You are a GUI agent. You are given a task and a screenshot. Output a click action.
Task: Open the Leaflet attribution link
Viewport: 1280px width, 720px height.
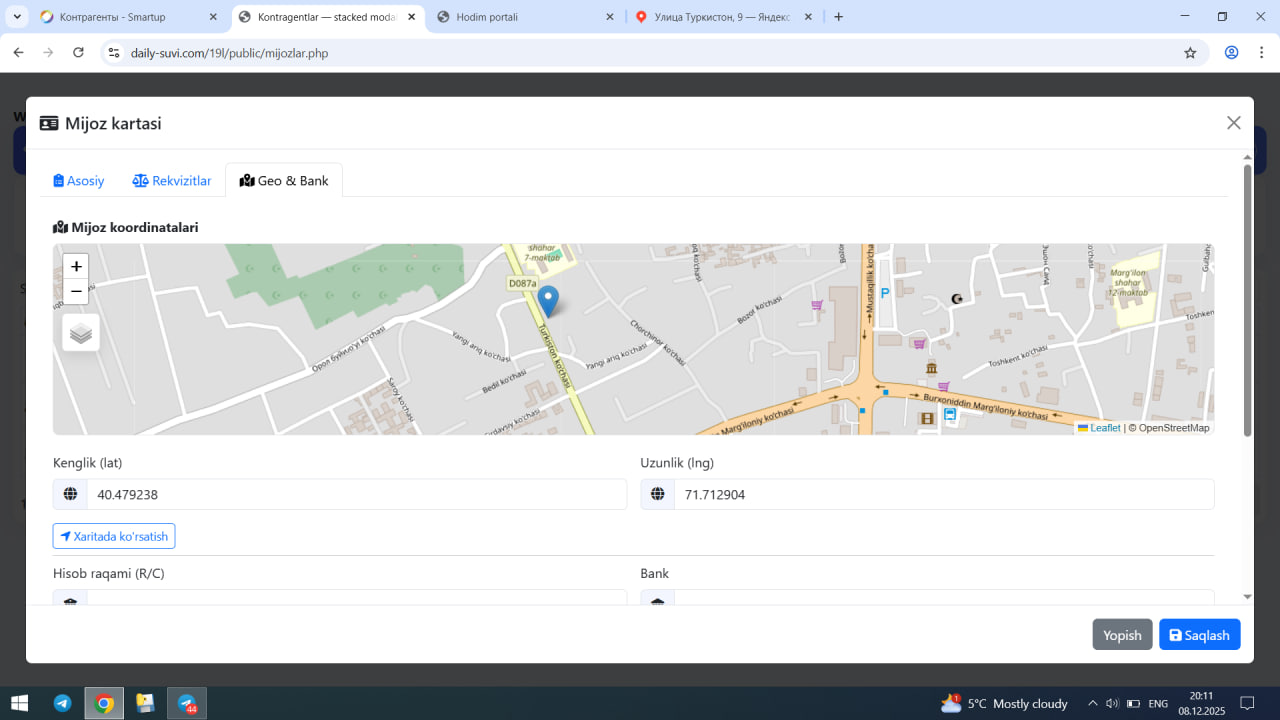pos(1104,428)
